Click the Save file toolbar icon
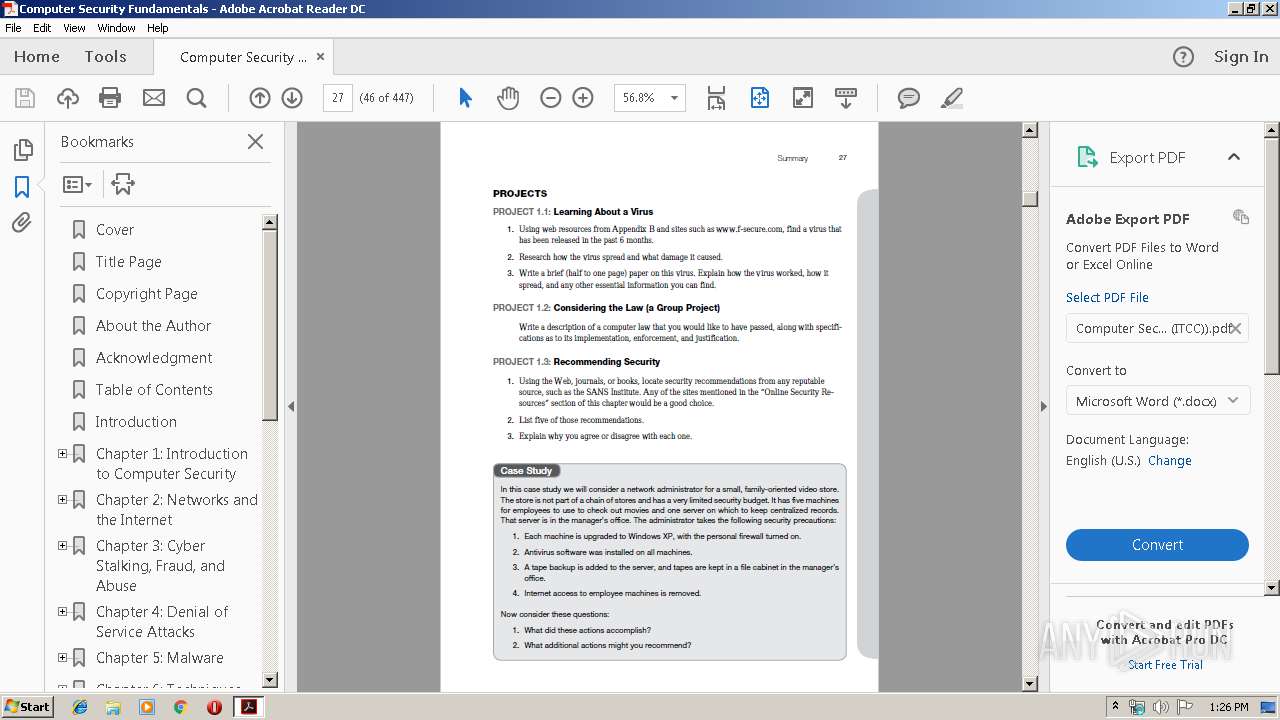The width and height of the screenshot is (1280, 720). (25, 98)
